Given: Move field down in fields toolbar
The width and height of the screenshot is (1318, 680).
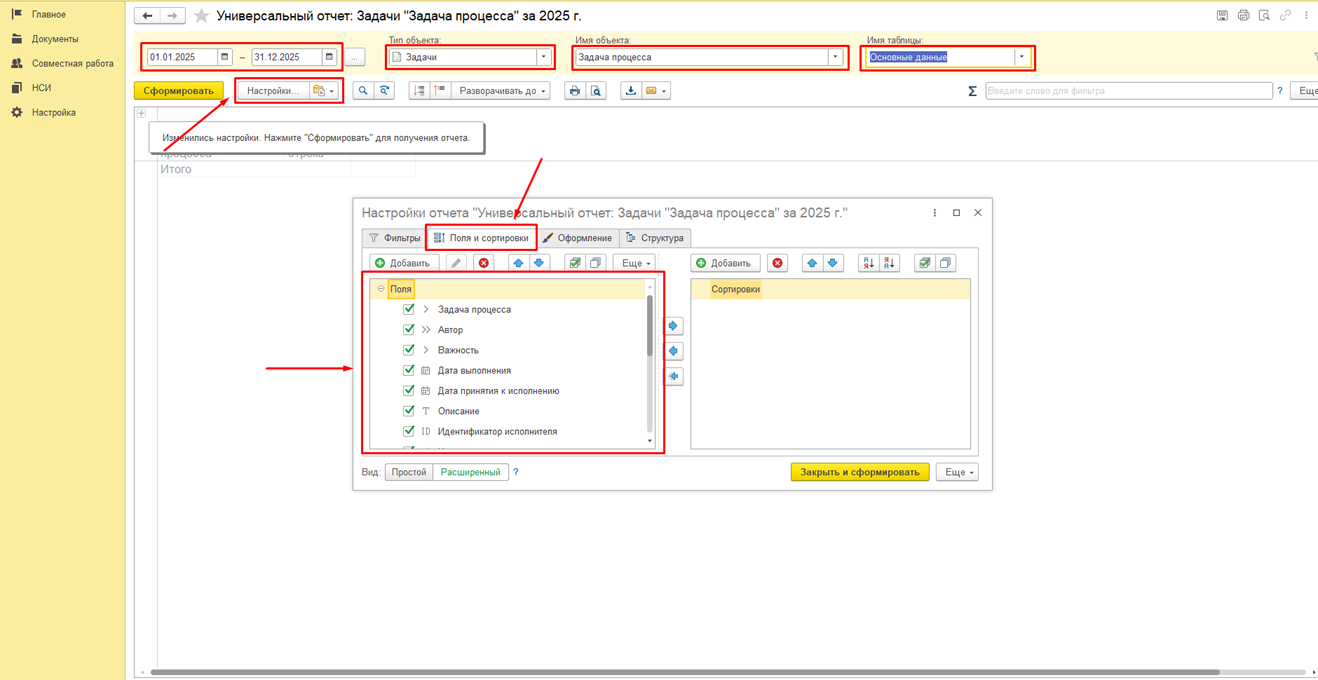Looking at the screenshot, I should click(539, 263).
